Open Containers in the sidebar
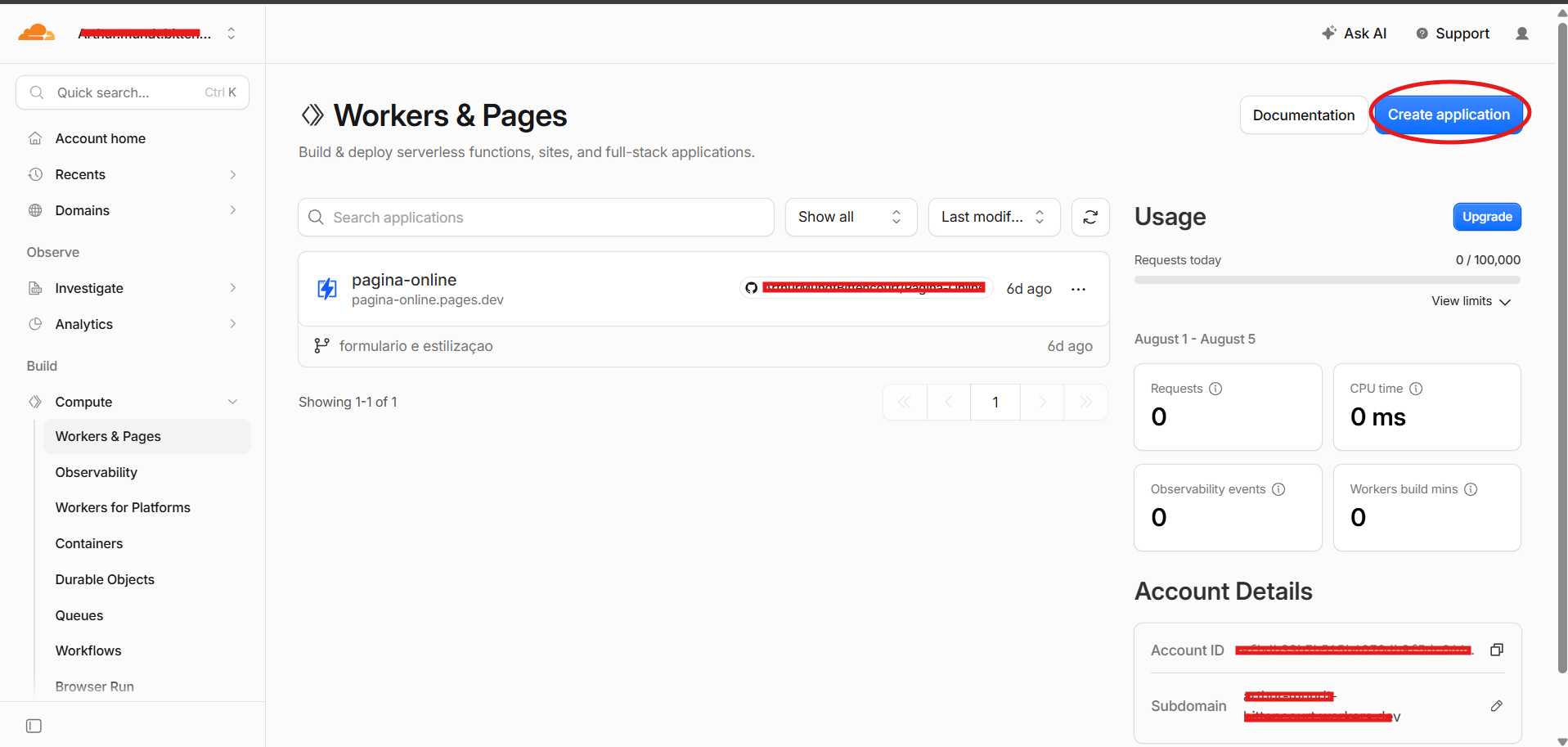The image size is (1568, 747). coord(89,544)
